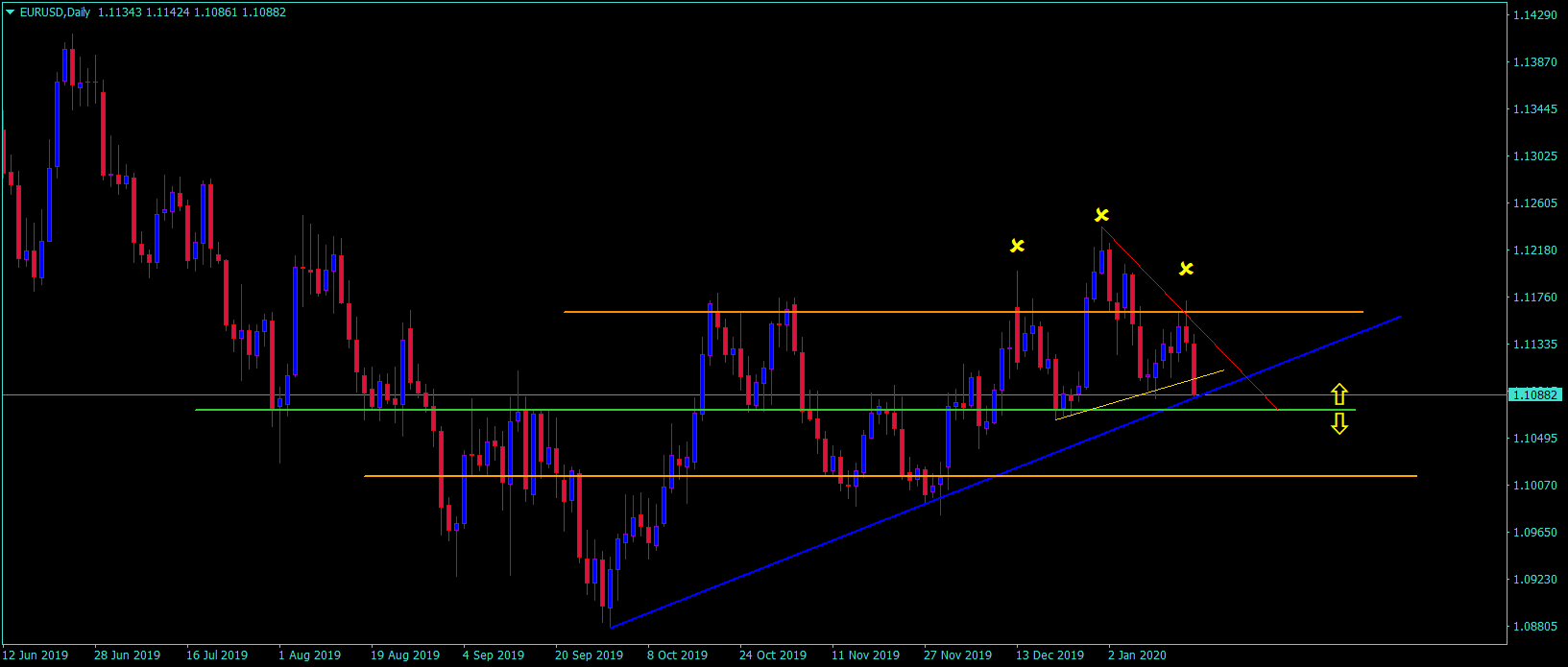The height and width of the screenshot is (667, 1568).
Task: Click the 28 Jun 2019 date label
Action: [x=127, y=655]
